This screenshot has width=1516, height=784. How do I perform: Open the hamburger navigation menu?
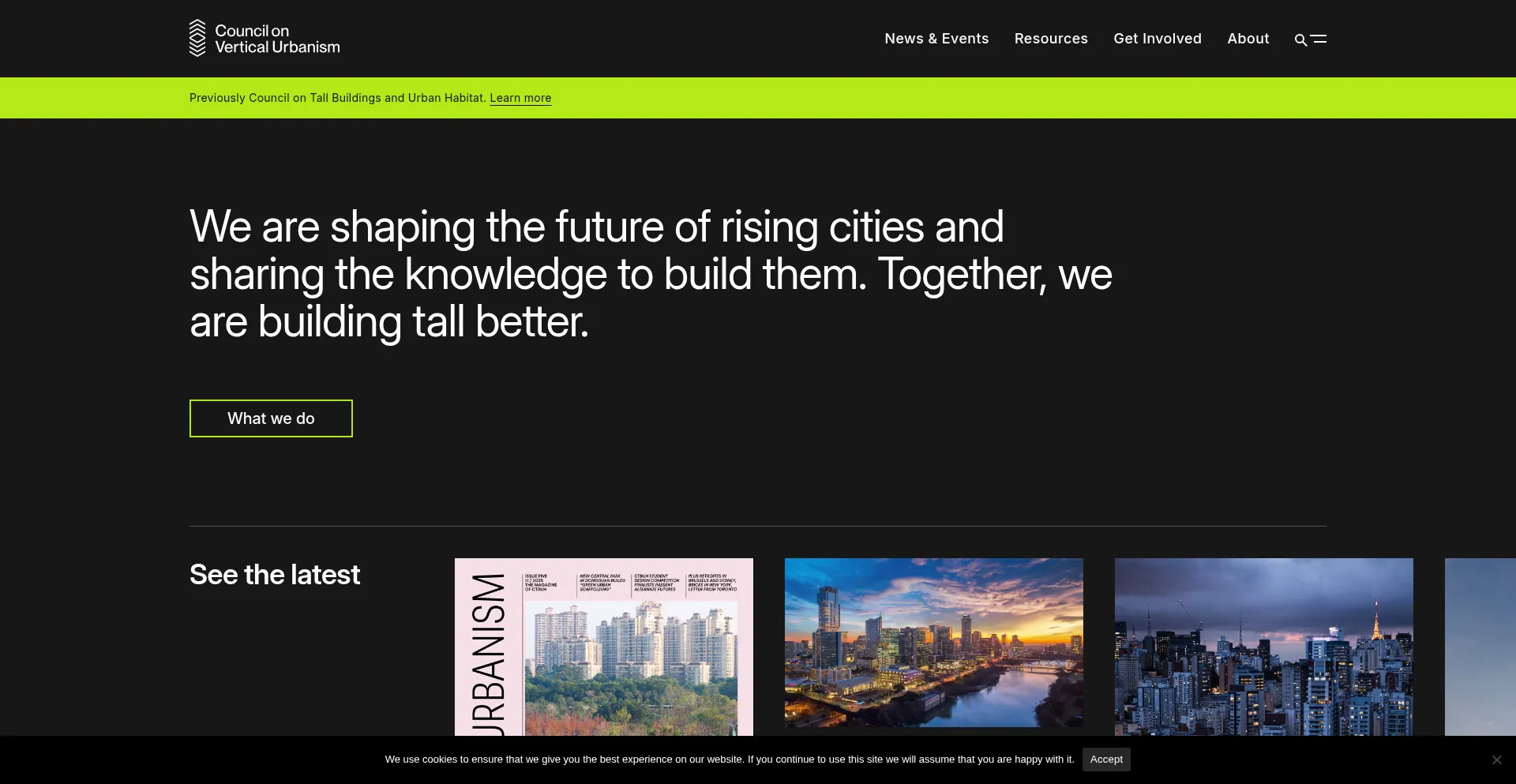point(1320,39)
